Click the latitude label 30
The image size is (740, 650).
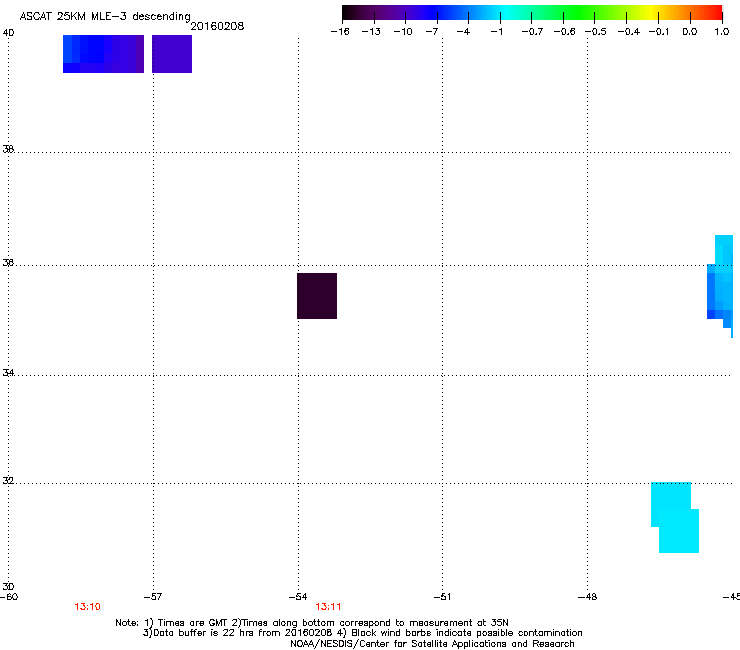8,587
